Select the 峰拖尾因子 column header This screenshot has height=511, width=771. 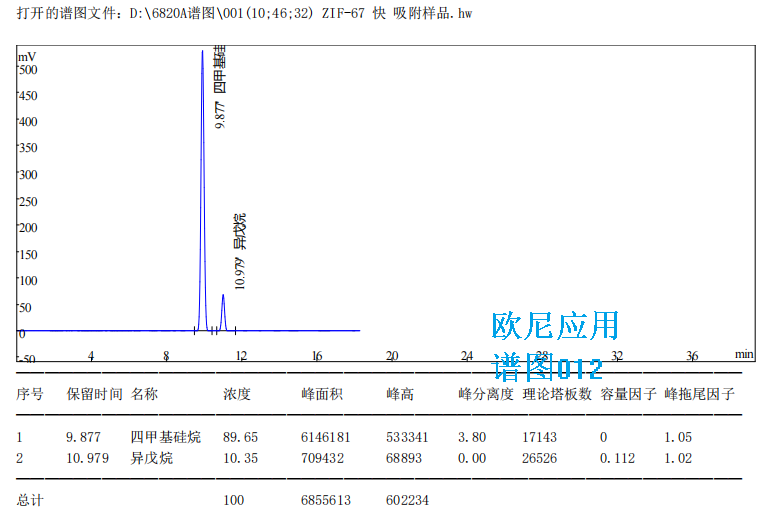[x=698, y=394]
